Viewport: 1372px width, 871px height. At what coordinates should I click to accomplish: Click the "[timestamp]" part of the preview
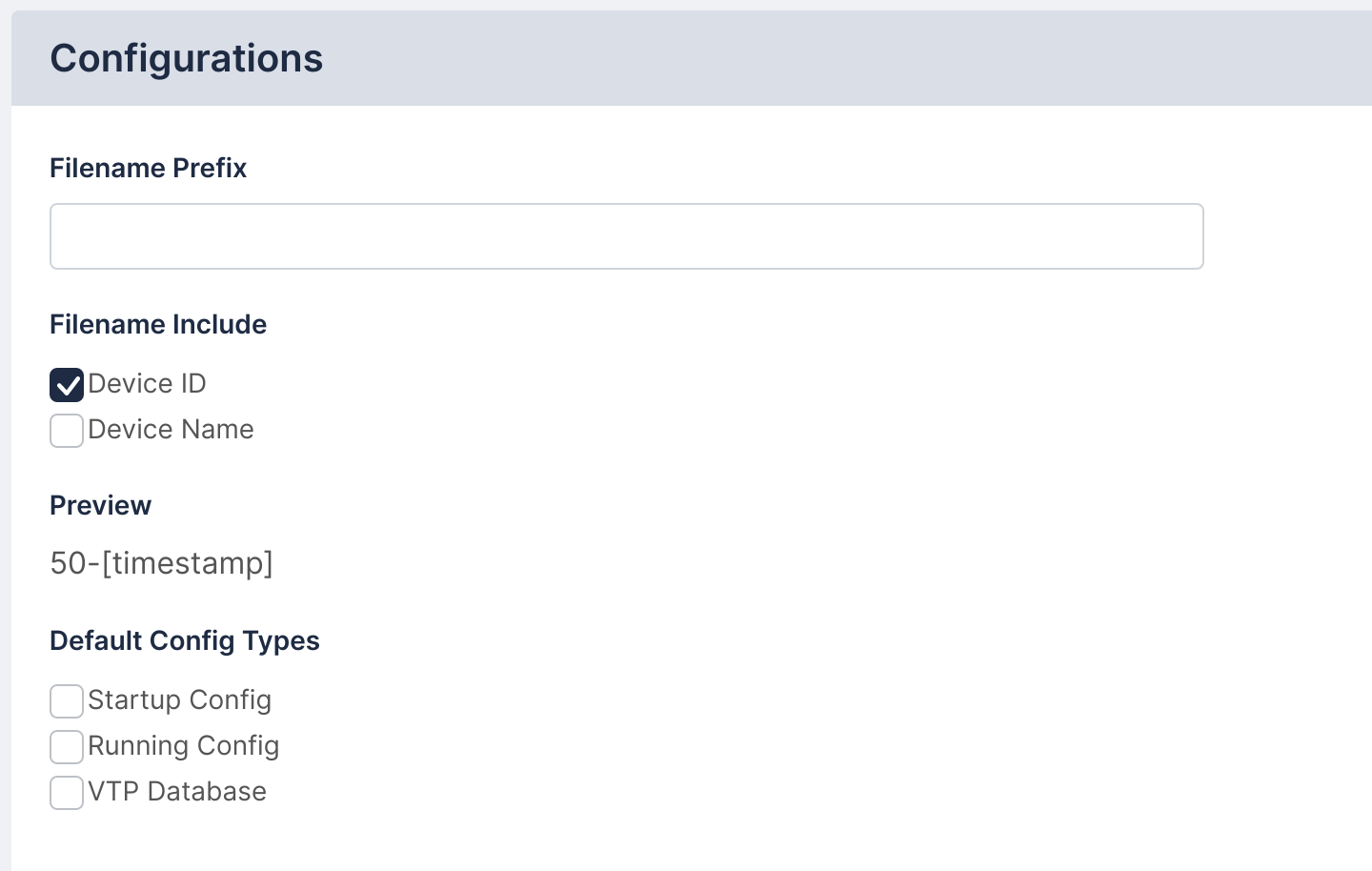187,563
